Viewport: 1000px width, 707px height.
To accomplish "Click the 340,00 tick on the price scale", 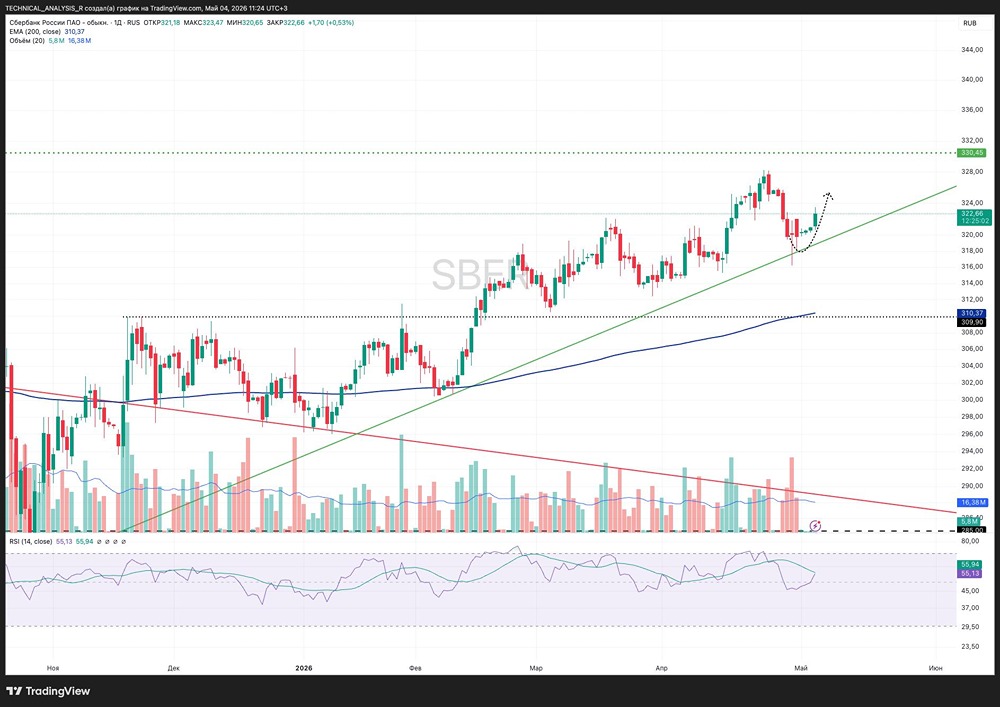I will (x=972, y=80).
